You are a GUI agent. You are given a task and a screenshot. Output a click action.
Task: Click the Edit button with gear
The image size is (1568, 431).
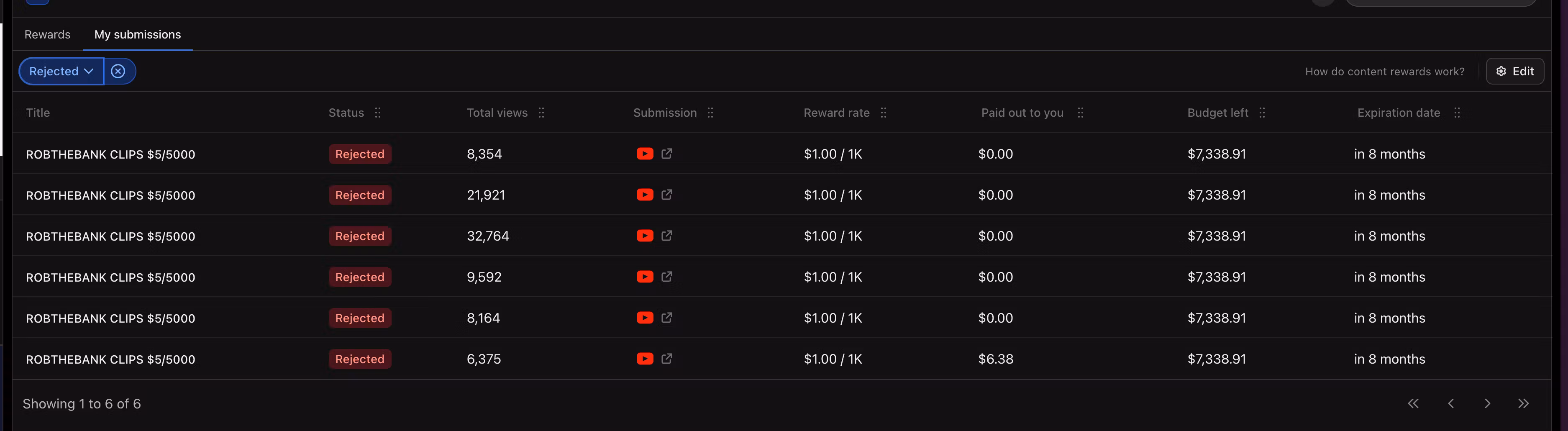click(1514, 71)
